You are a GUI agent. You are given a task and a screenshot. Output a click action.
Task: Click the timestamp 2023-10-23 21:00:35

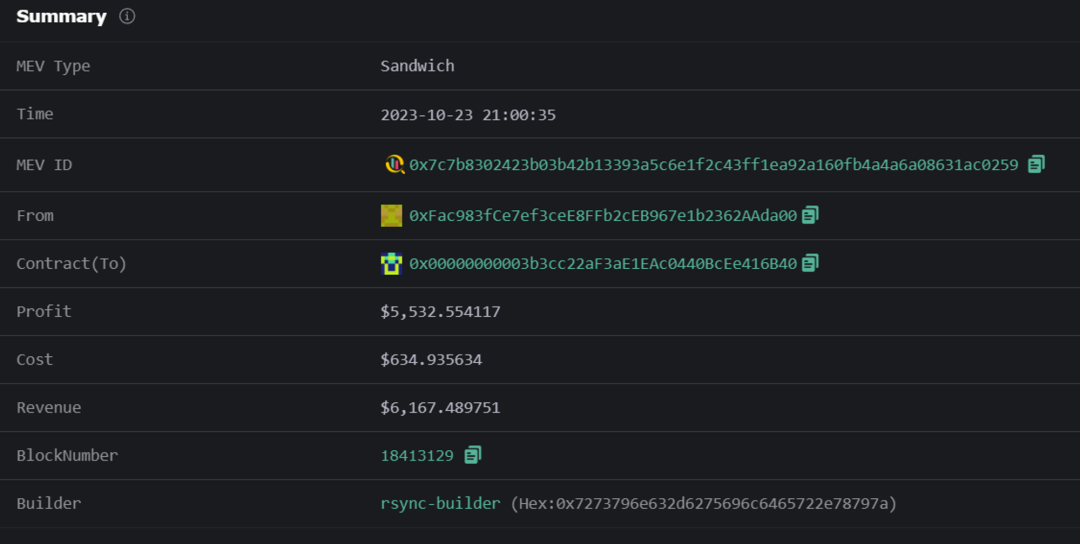(468, 115)
